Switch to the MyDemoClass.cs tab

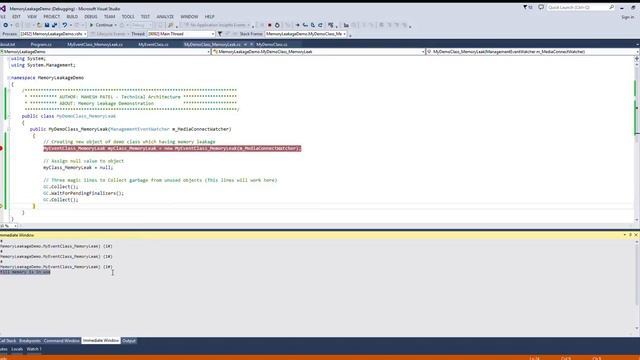coord(272,44)
